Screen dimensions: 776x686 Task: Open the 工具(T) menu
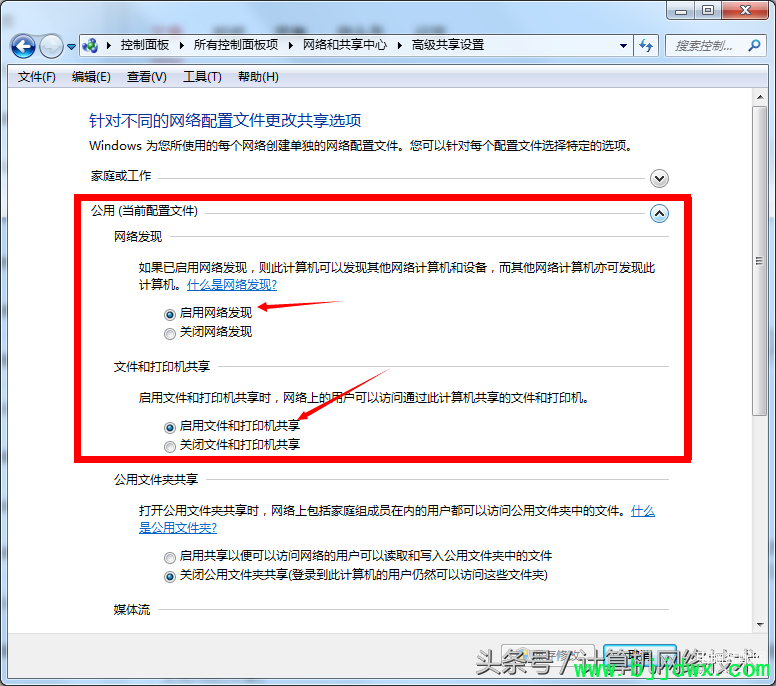click(x=202, y=77)
